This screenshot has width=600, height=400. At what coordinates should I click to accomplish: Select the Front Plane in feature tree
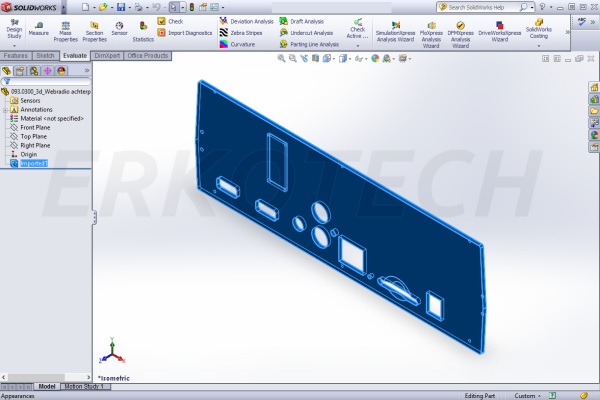(36, 127)
